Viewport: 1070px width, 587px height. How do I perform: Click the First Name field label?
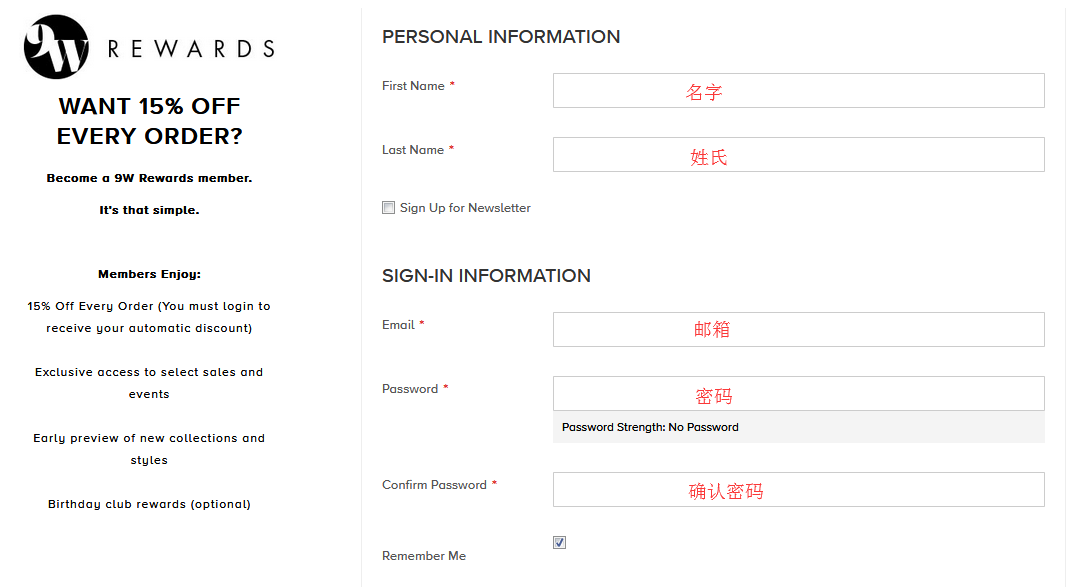[x=413, y=86]
